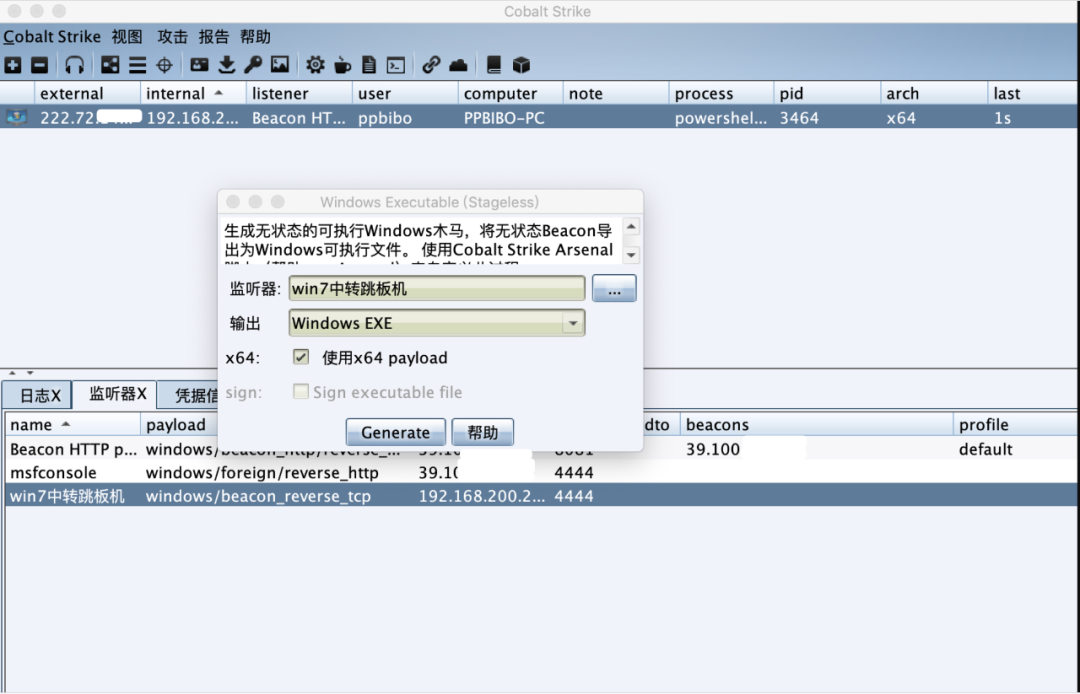The width and height of the screenshot is (1080, 694).
Task: Switch to the 日志X tab
Action: (37, 395)
